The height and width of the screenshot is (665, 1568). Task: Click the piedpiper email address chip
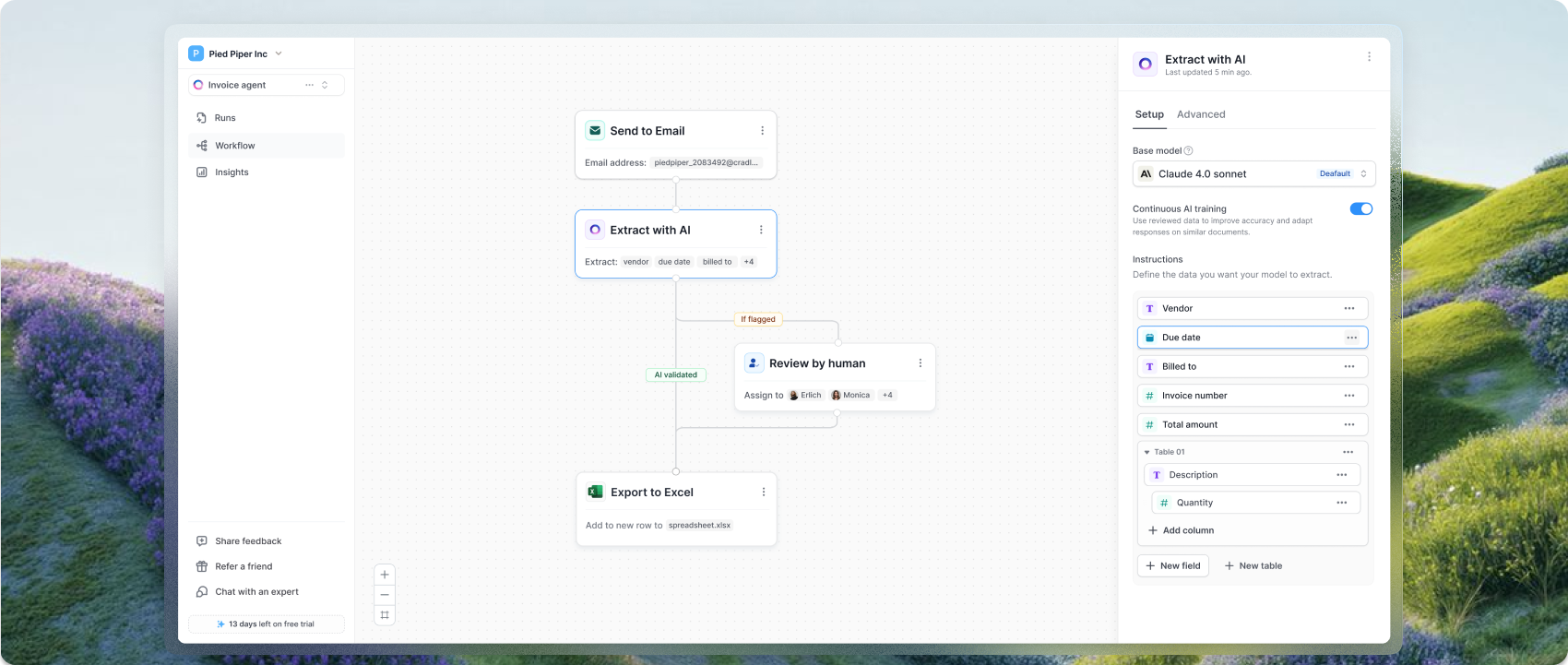(707, 162)
